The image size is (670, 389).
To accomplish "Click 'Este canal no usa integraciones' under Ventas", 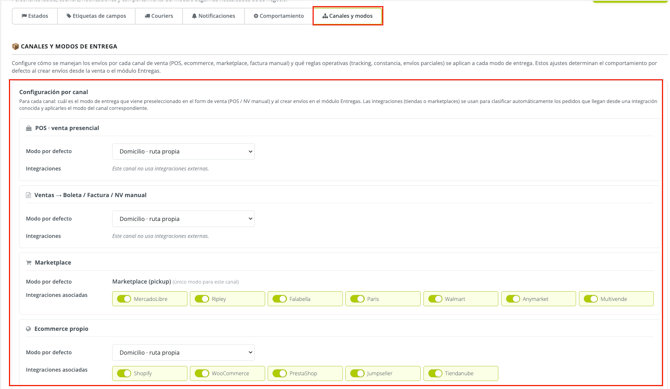I will tap(160, 236).
